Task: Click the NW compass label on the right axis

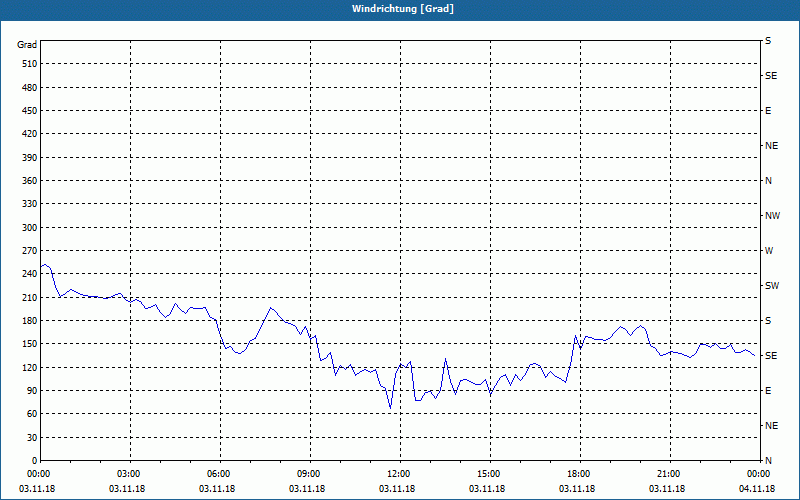Action: coord(772,216)
